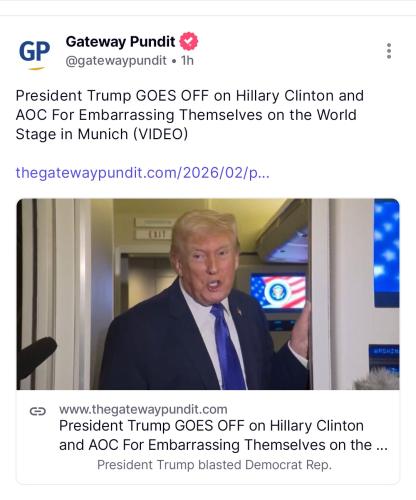Click the word Munich in the post text

point(103,134)
